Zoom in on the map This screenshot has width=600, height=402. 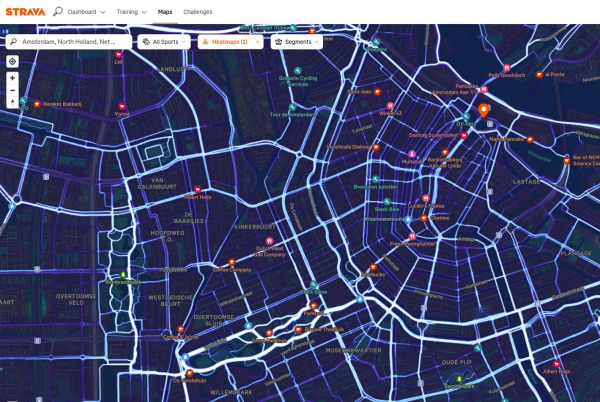pos(12,78)
